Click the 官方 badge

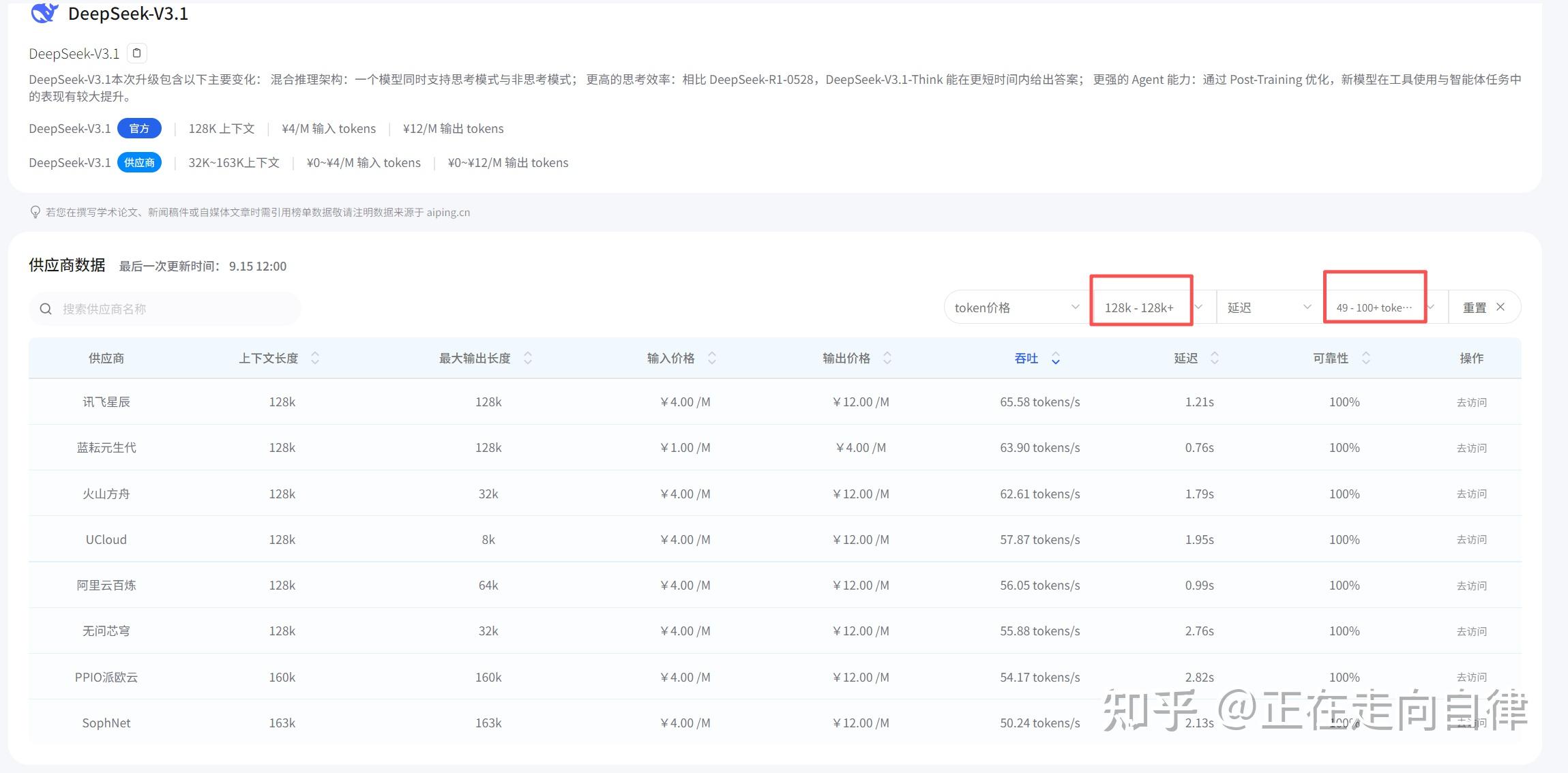tap(139, 128)
